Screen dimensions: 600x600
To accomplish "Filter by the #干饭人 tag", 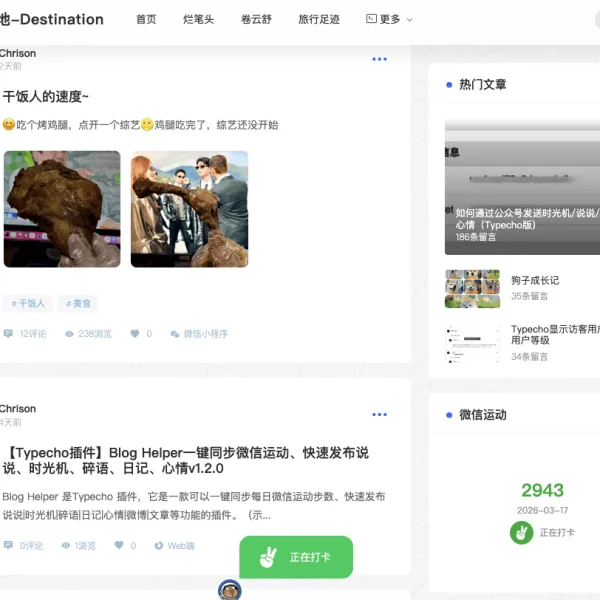I will click(x=28, y=304).
